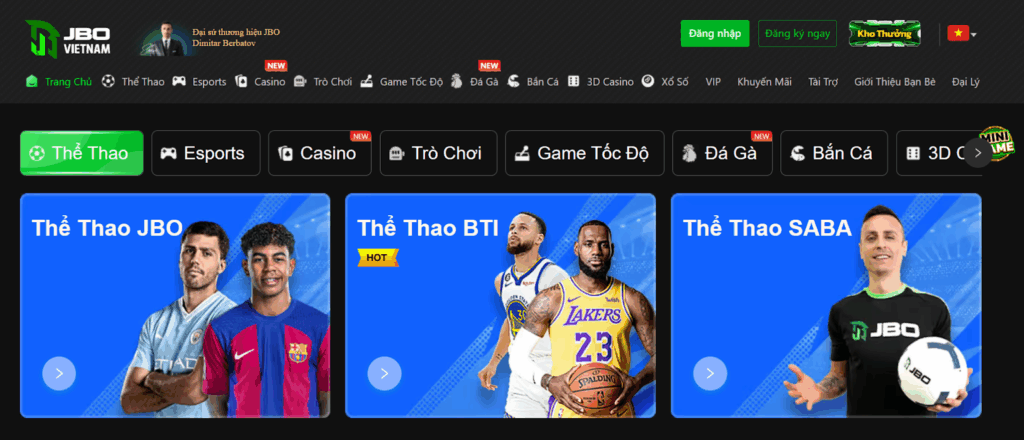Click the Xổ Số lottery ball icon
The width and height of the screenshot is (1024, 440).
coord(648,82)
